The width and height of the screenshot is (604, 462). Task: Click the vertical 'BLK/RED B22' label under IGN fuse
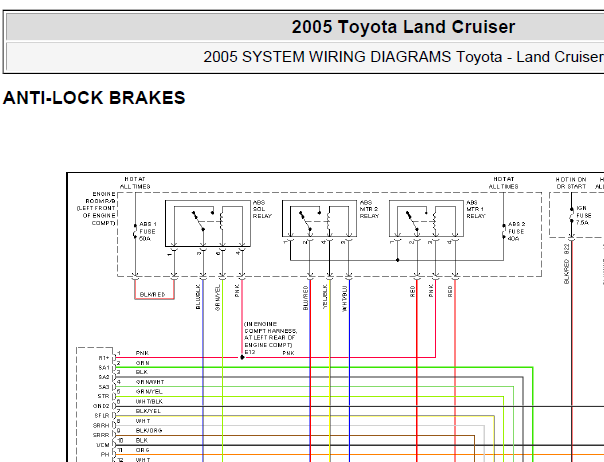pyautogui.click(x=567, y=264)
